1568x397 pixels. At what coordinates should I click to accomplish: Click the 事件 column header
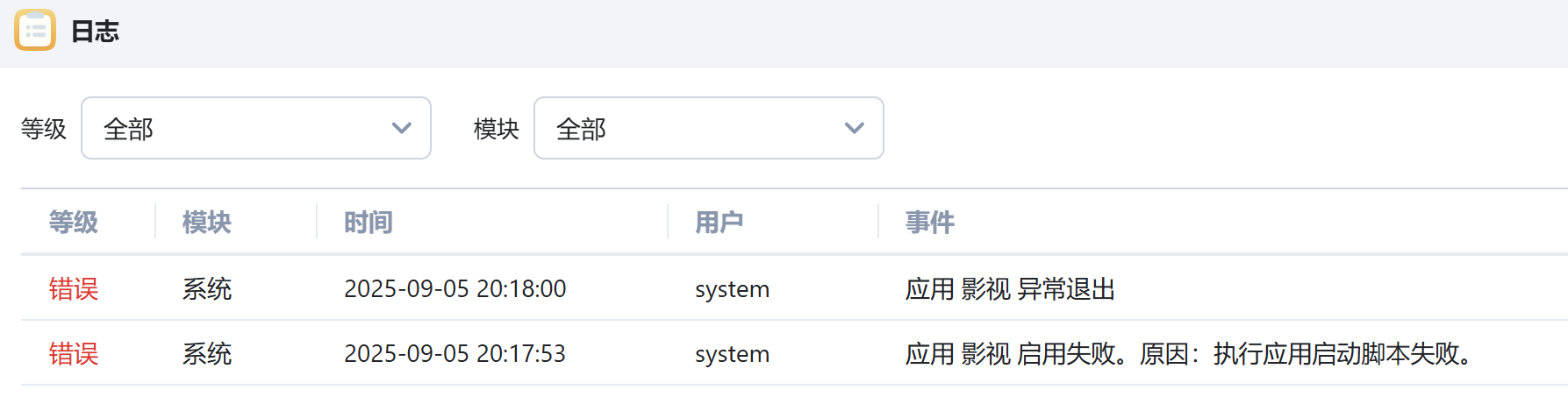click(930, 223)
